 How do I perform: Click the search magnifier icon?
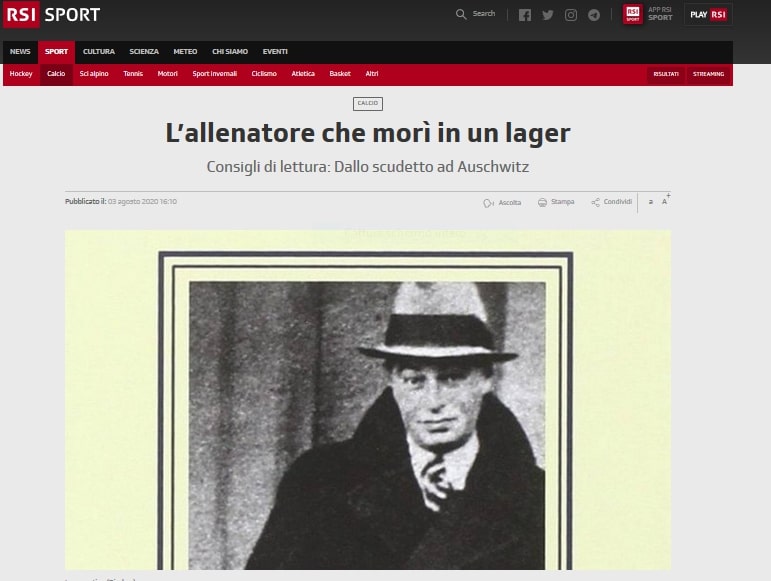coord(461,14)
